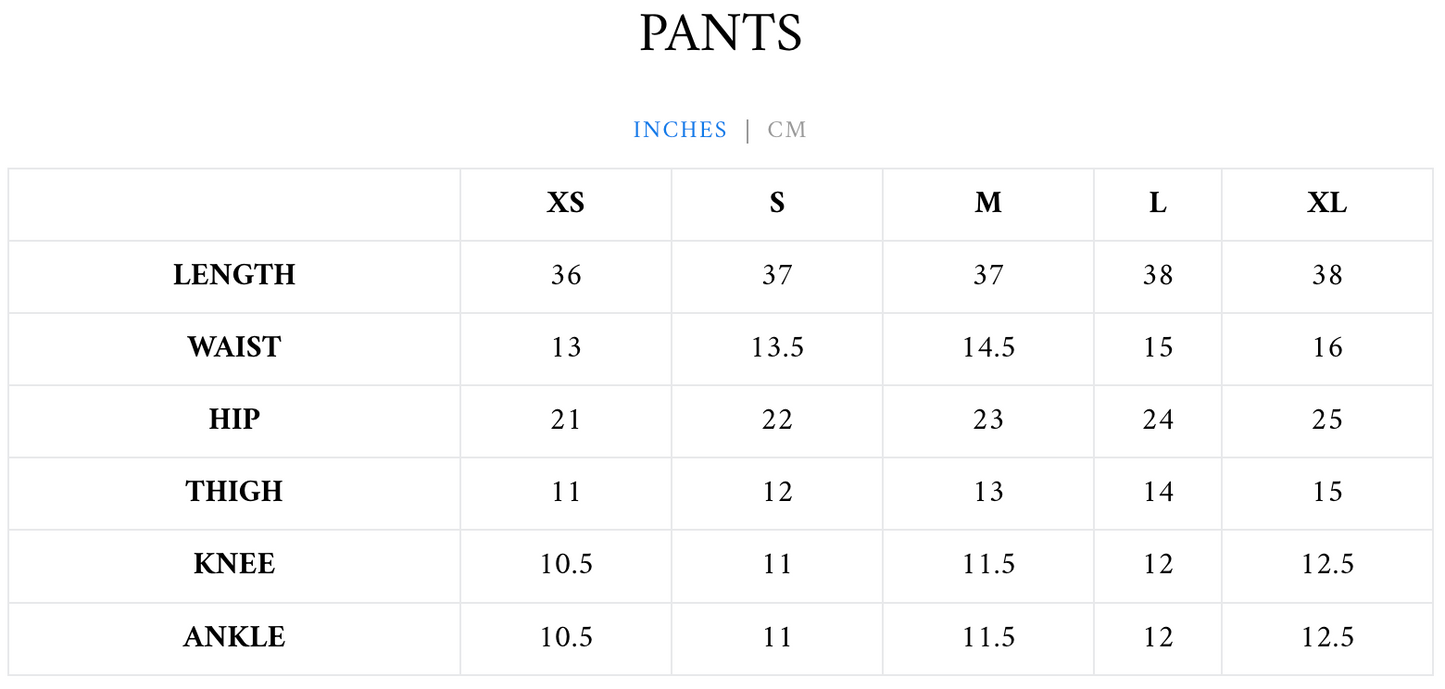Select the WAIST row label
This screenshot has width=1445, height=689.
(234, 347)
